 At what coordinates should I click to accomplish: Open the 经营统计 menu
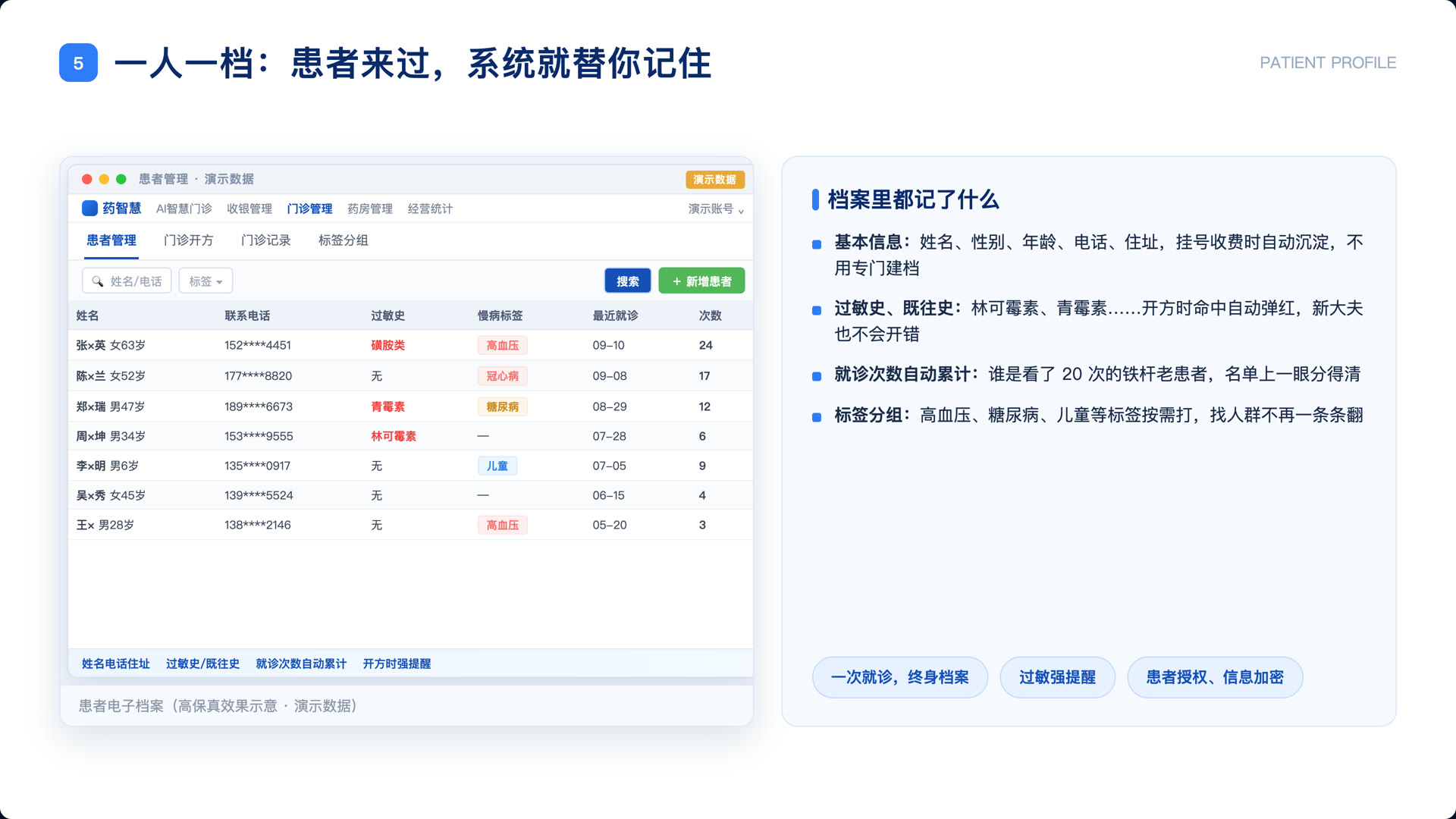point(430,209)
